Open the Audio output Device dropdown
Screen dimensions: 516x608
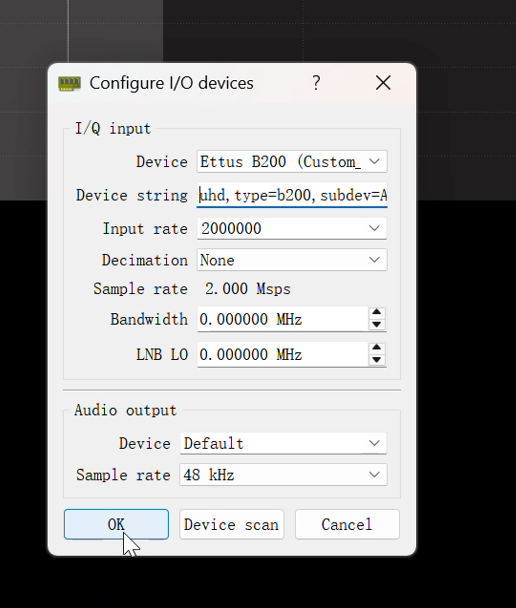point(283,443)
